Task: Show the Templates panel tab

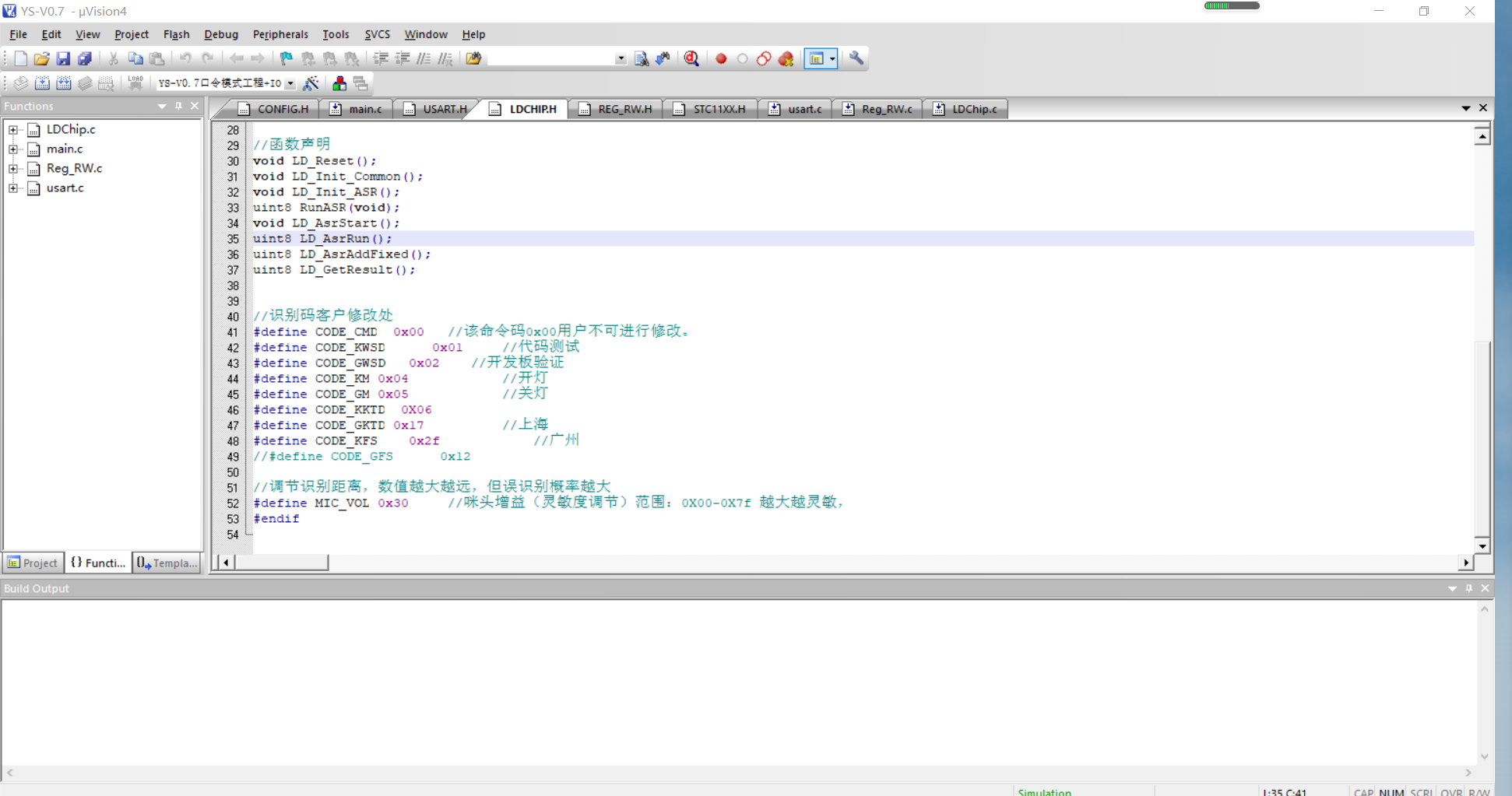Action: (x=167, y=563)
